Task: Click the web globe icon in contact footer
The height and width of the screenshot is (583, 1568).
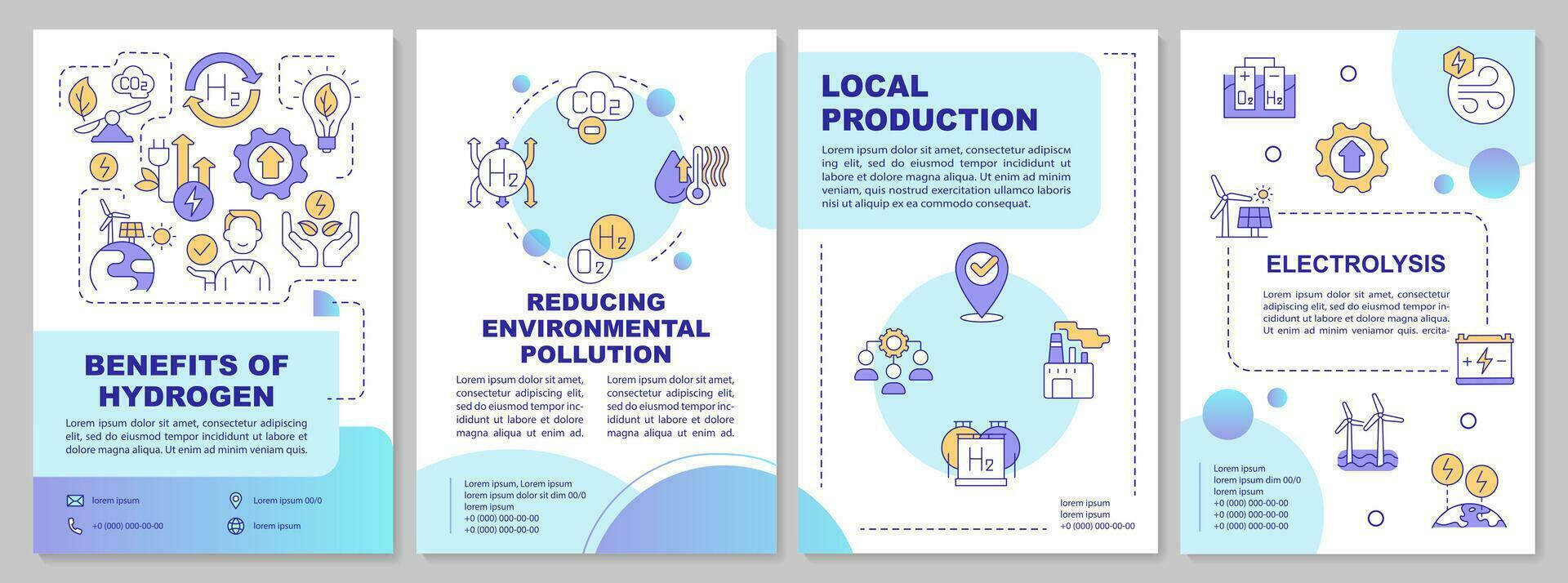Action: pyautogui.click(x=235, y=526)
